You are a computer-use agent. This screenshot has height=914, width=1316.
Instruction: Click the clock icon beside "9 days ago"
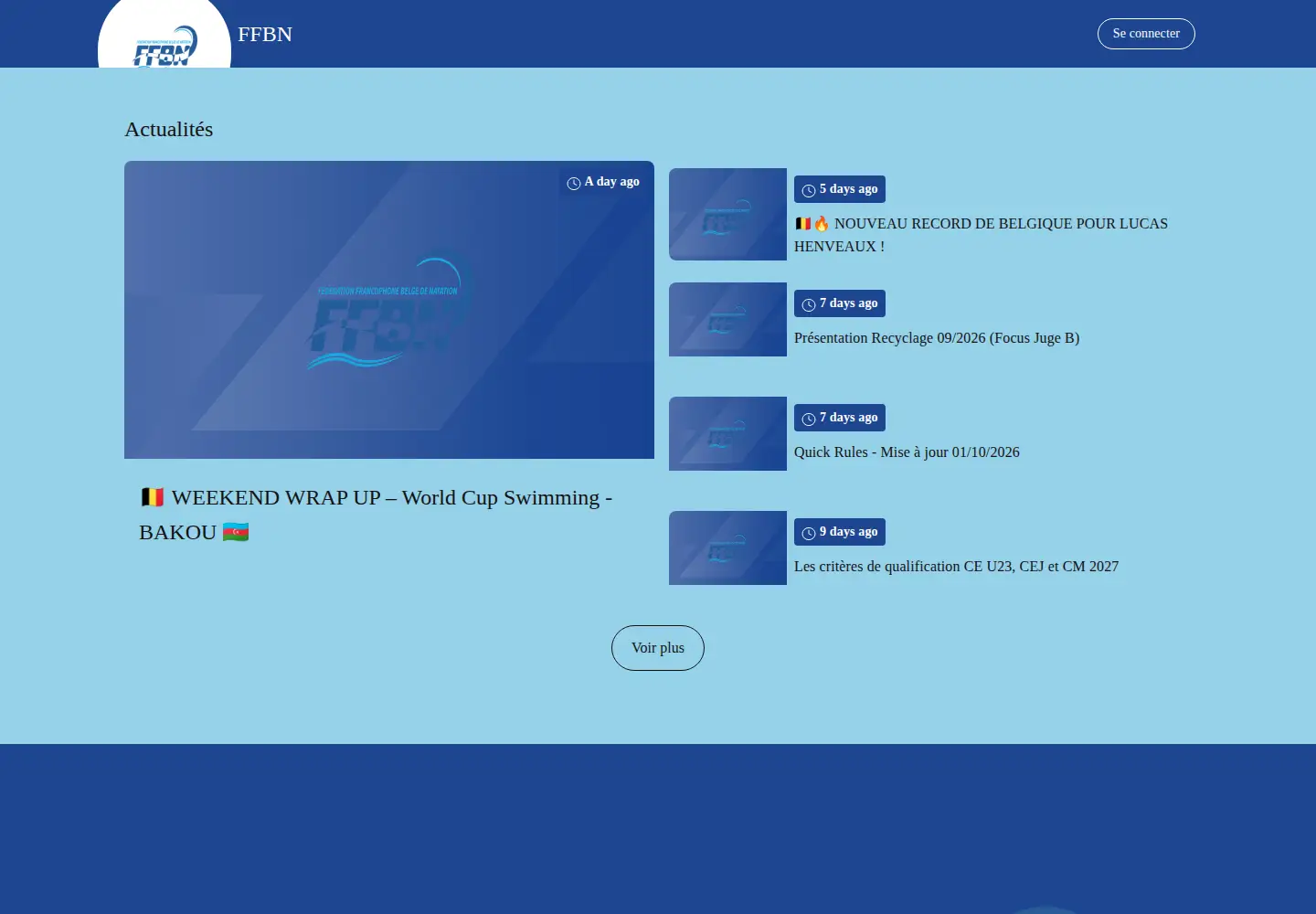(809, 533)
